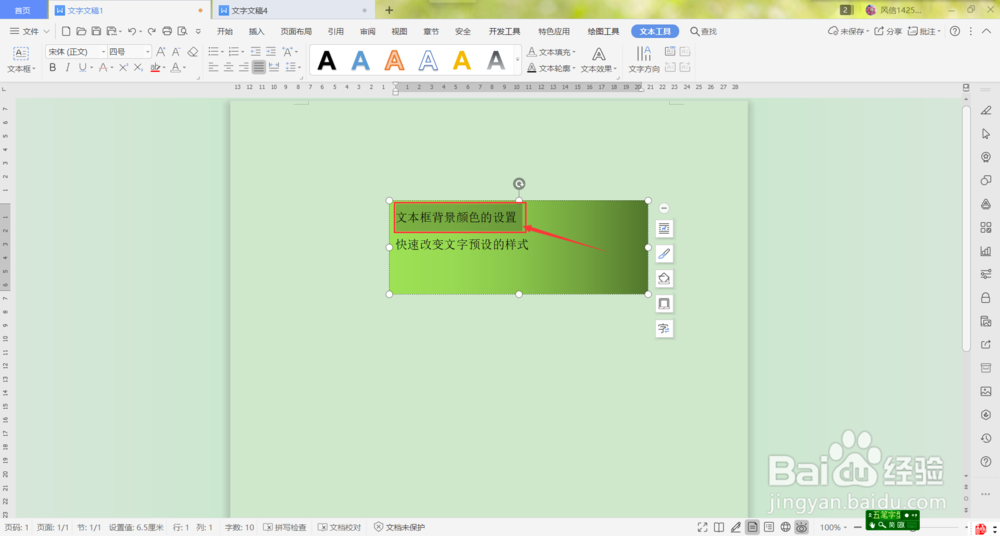
Task: Switch to the 绘图工具 Drawing Tools tab
Action: (x=603, y=31)
